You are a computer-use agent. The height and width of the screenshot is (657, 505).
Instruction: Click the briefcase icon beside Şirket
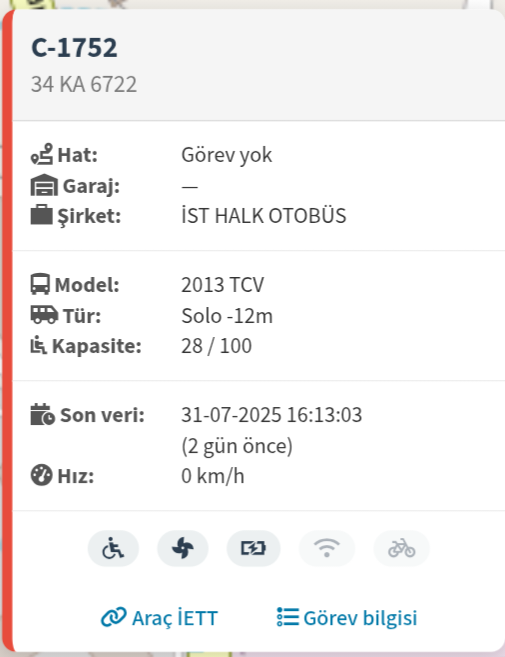coord(41,215)
